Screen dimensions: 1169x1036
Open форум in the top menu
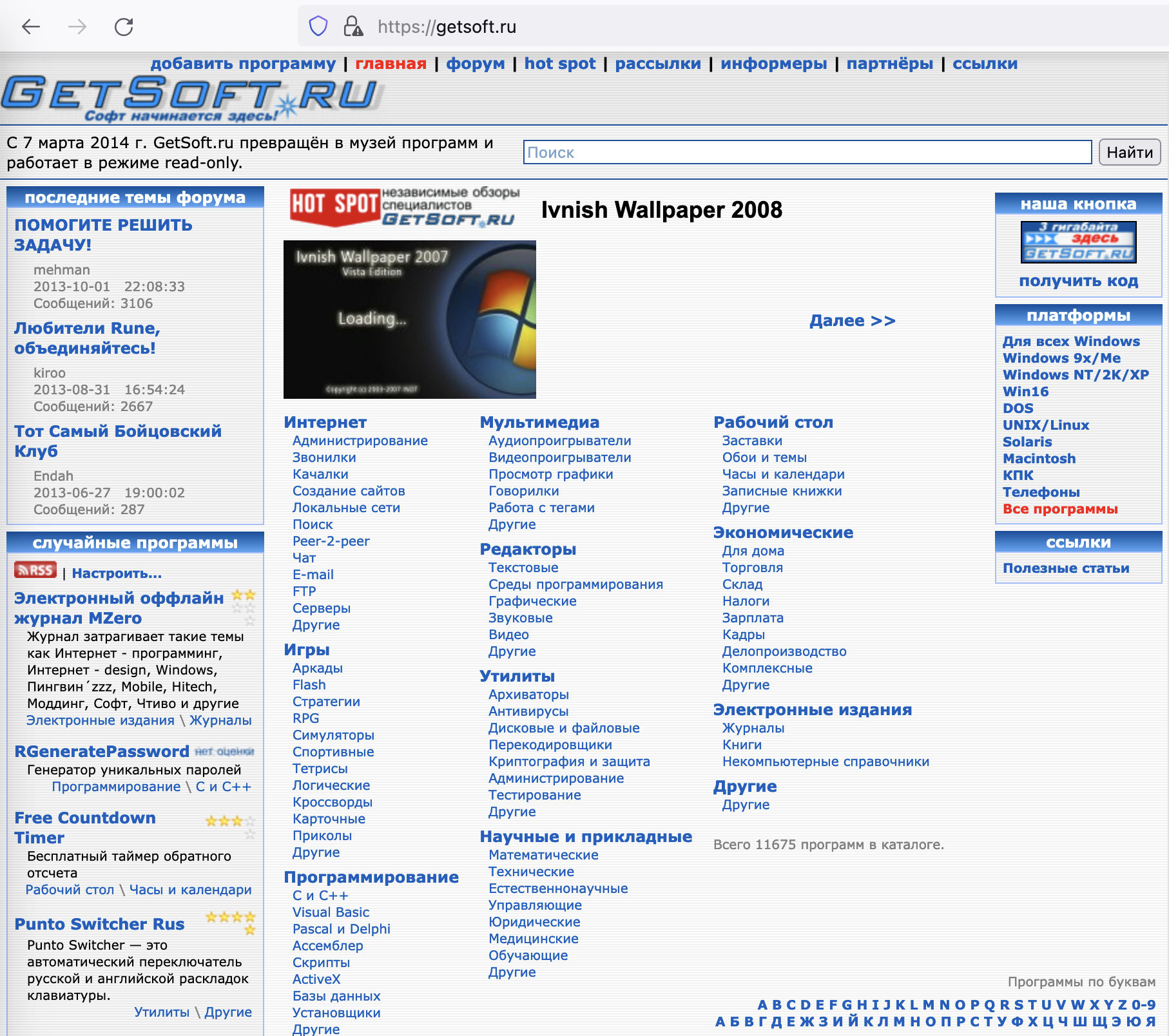(x=476, y=64)
